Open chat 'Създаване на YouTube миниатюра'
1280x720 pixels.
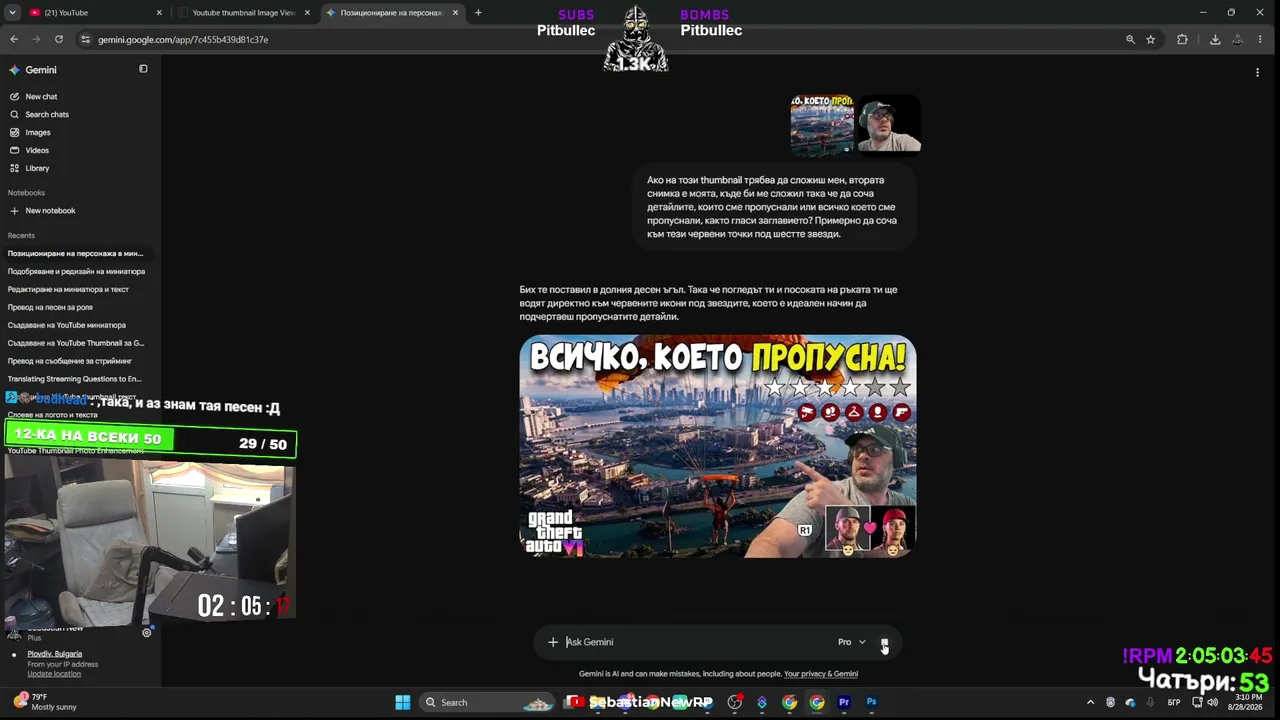(x=67, y=326)
